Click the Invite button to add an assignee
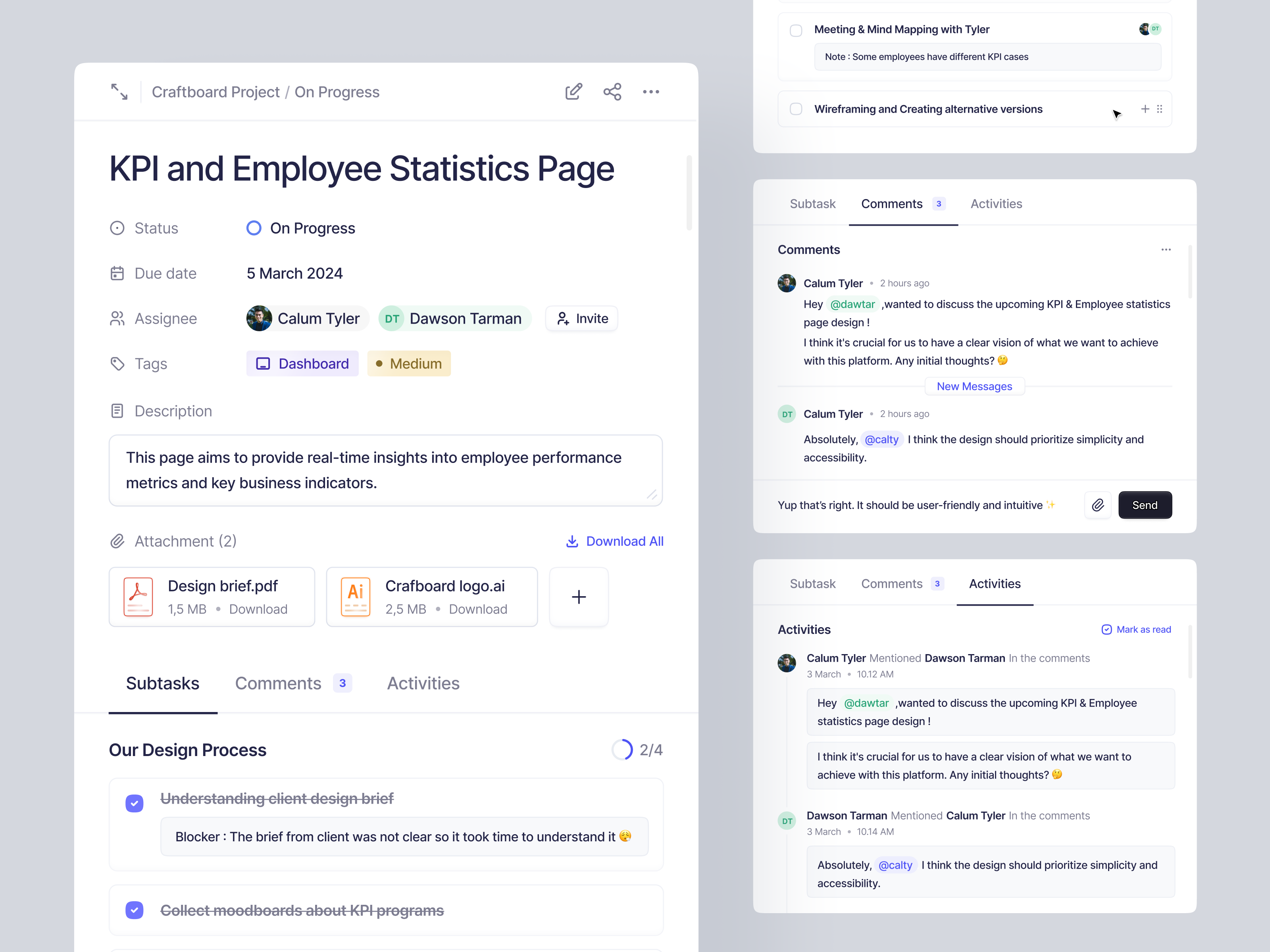The height and width of the screenshot is (952, 1270). coord(581,318)
